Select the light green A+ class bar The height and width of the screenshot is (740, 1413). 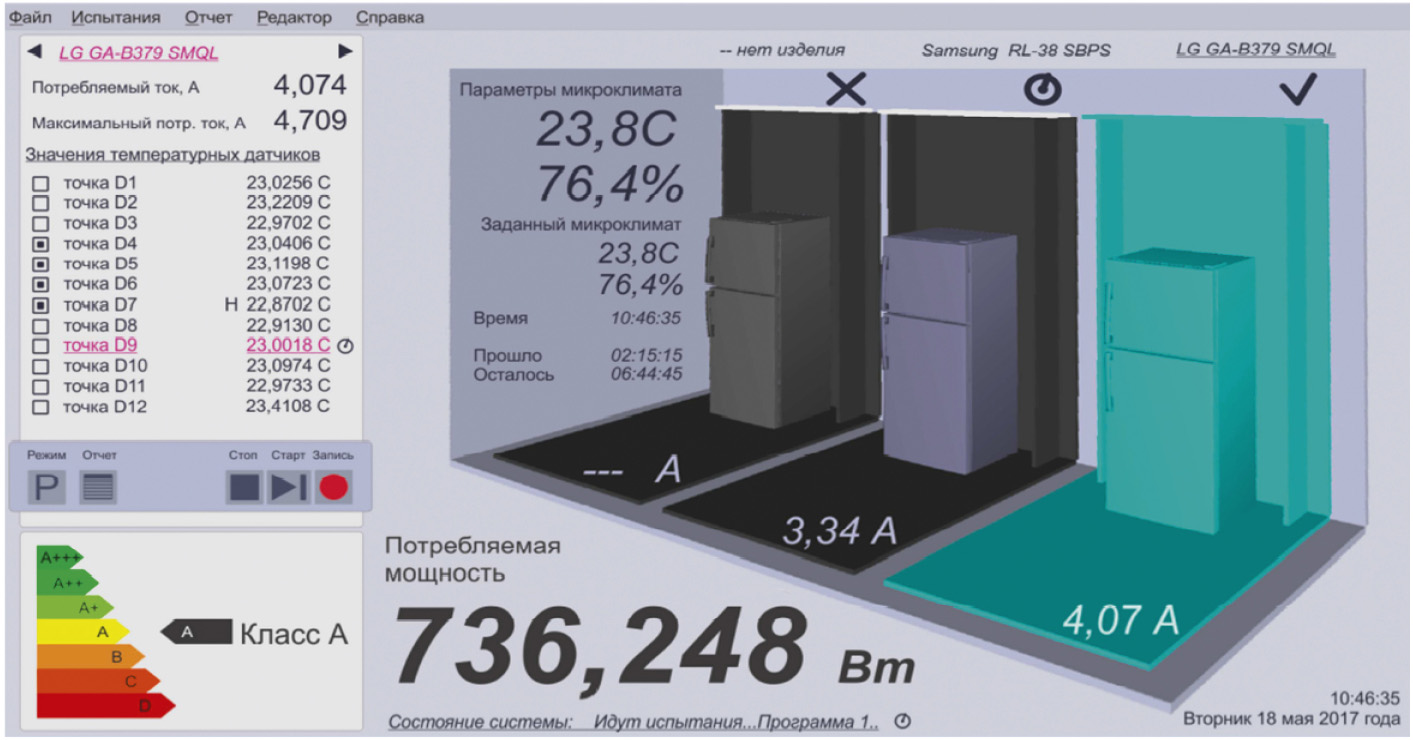coord(75,607)
